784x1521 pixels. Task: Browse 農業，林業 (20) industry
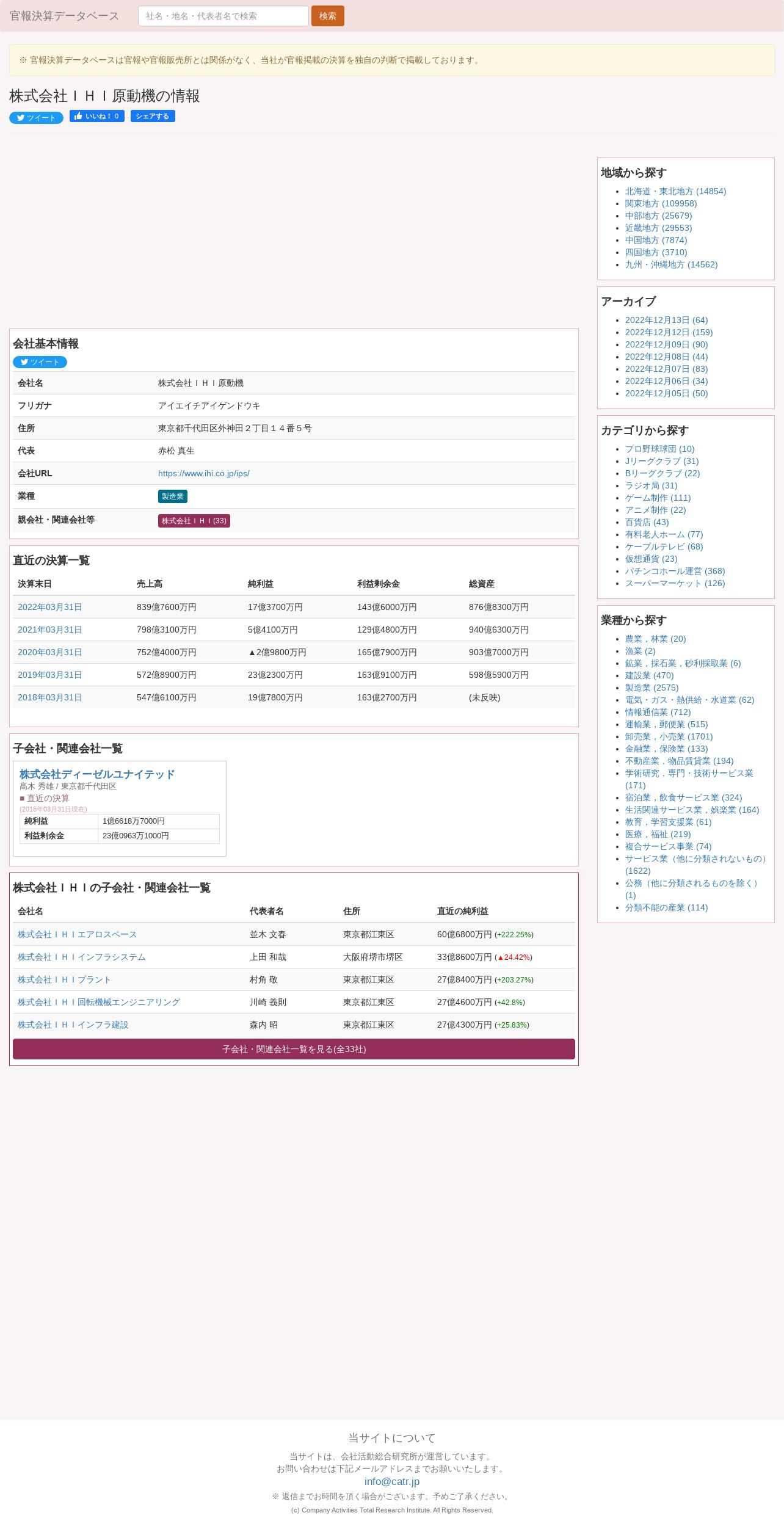[655, 639]
